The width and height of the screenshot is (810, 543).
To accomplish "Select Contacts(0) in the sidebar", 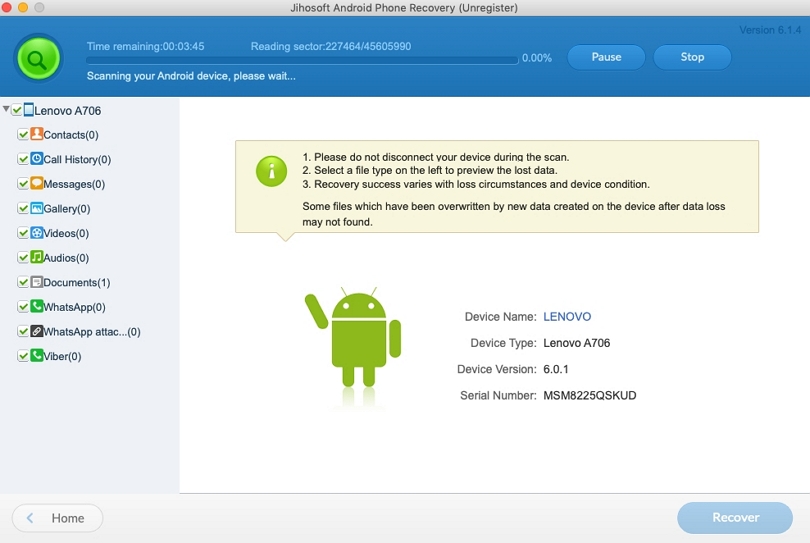I will click(71, 135).
